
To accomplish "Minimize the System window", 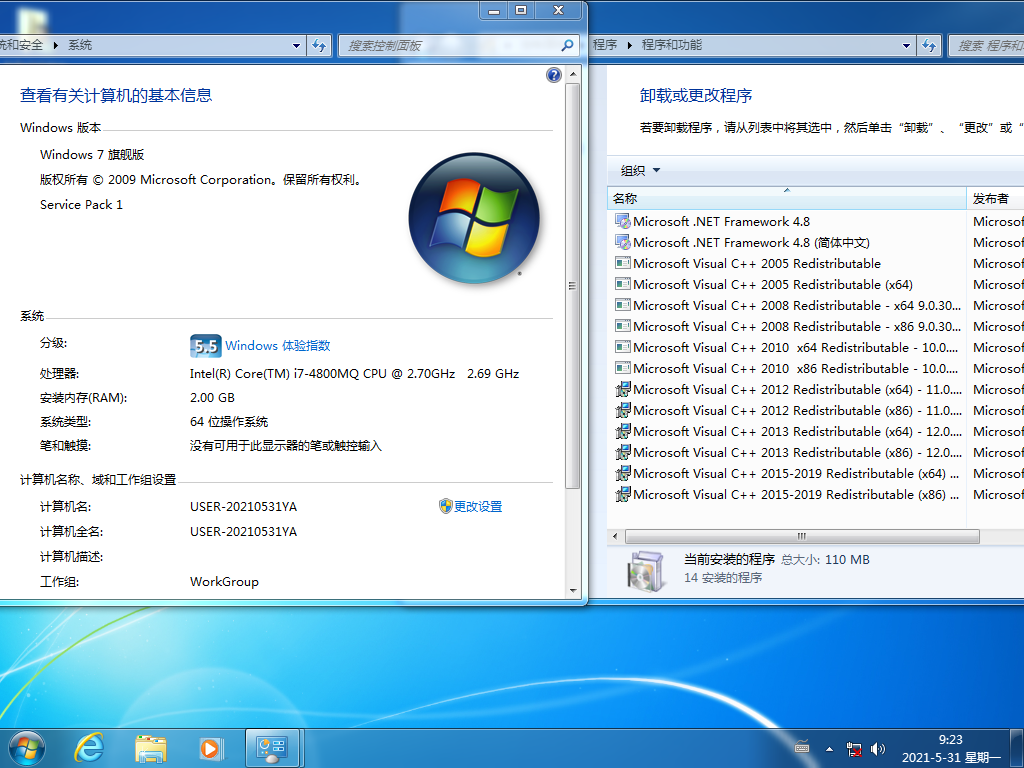I will 494,10.
